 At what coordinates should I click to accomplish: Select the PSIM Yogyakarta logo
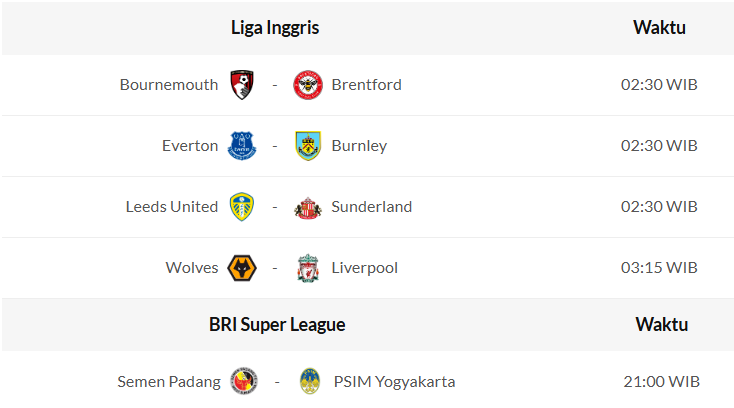[x=310, y=381]
